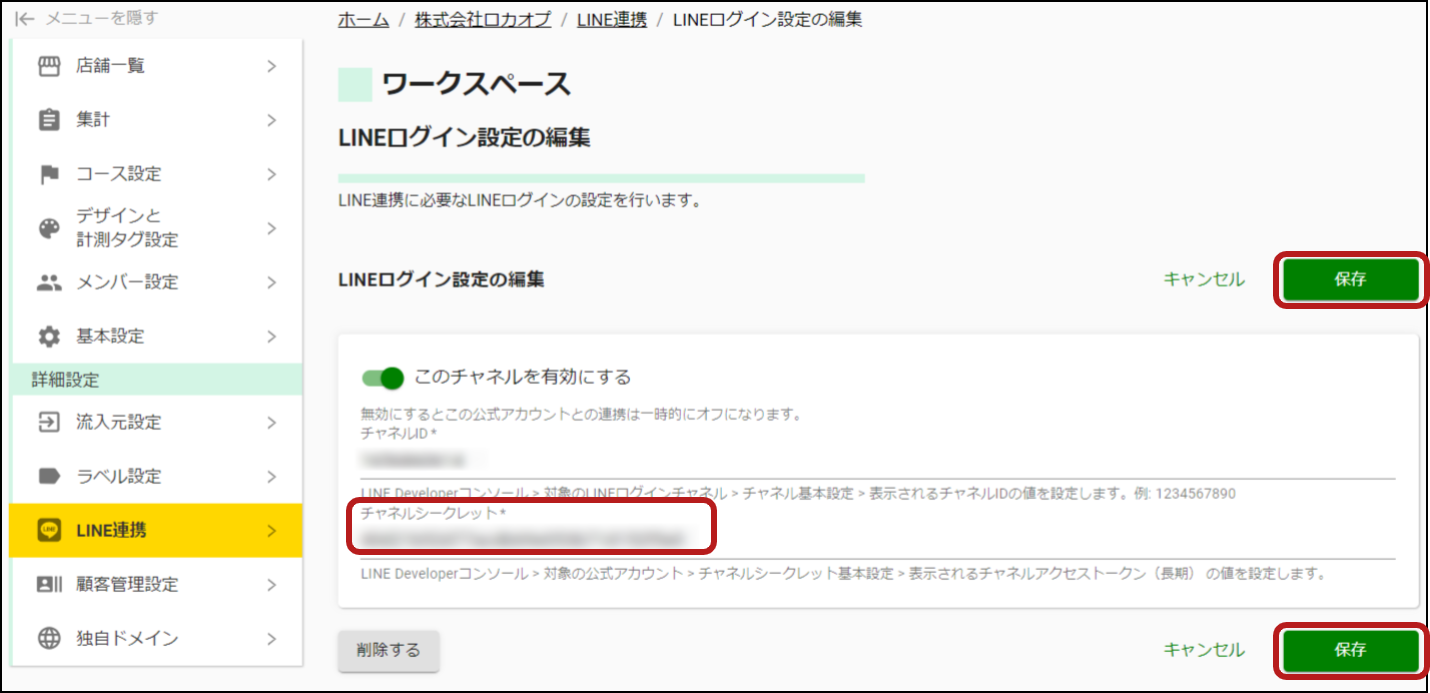Expand 顧客管理設定 chevron arrow
The image size is (1430, 693).
[271, 584]
